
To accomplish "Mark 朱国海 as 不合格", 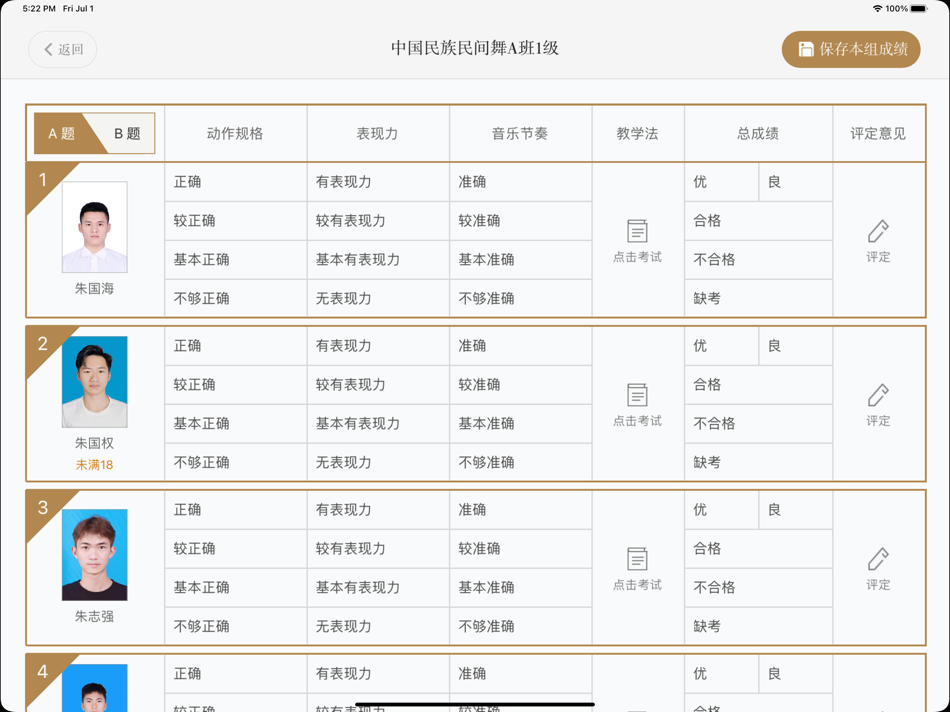I will pyautogui.click(x=759, y=259).
